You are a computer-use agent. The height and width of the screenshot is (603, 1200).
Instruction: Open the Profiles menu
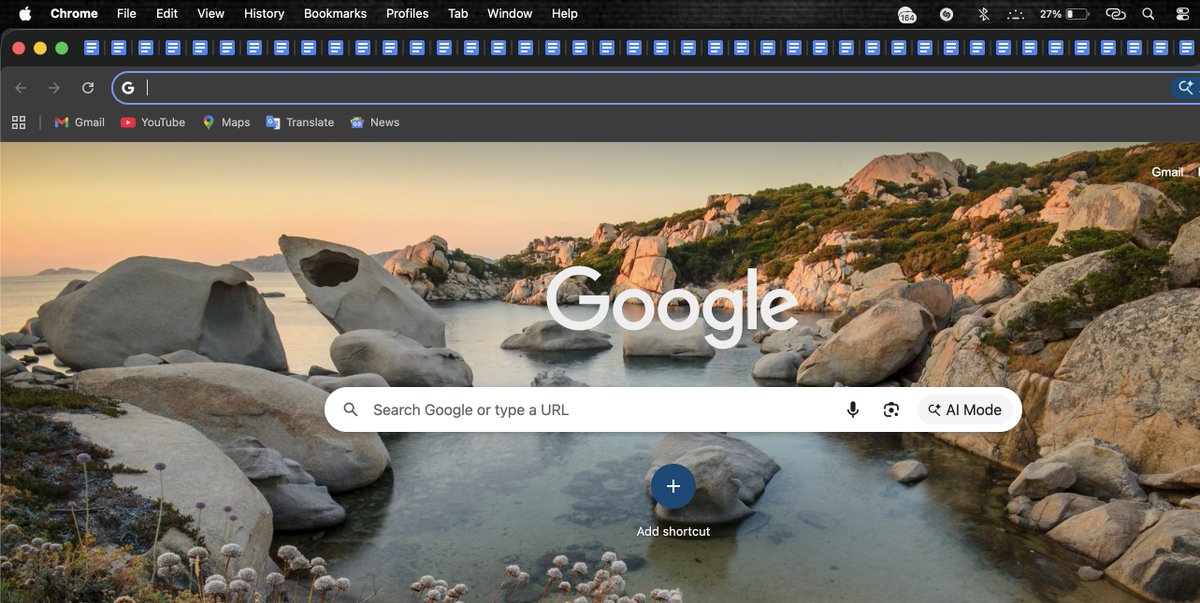407,14
